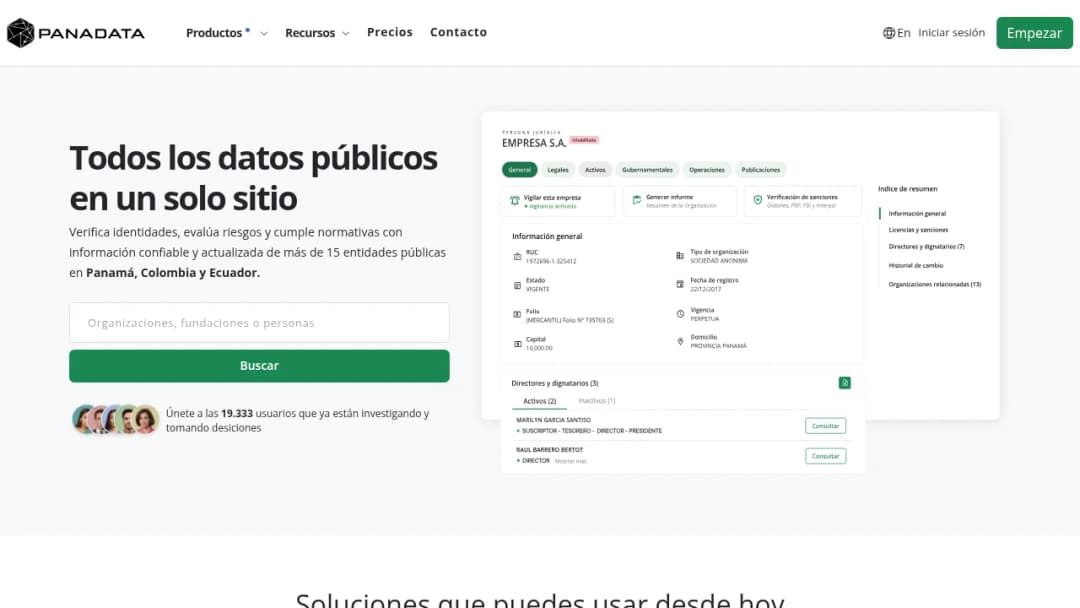Go to Organizaciones relacionadas (13) in index
1080x608 pixels.
tap(935, 284)
